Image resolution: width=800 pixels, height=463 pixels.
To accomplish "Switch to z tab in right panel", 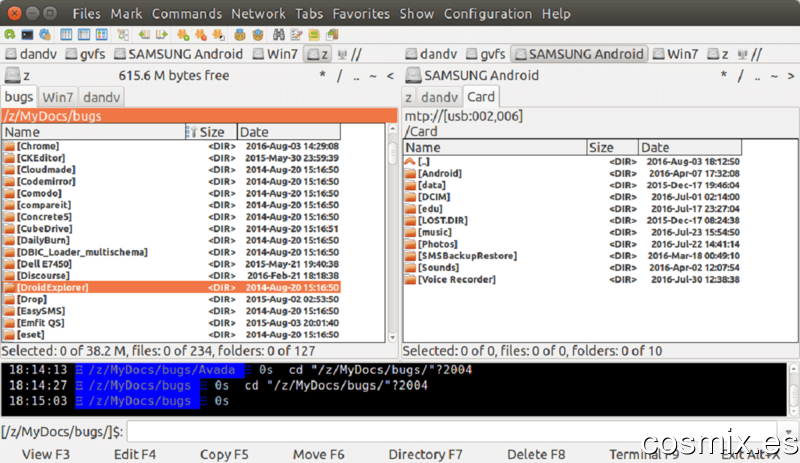I will (409, 97).
